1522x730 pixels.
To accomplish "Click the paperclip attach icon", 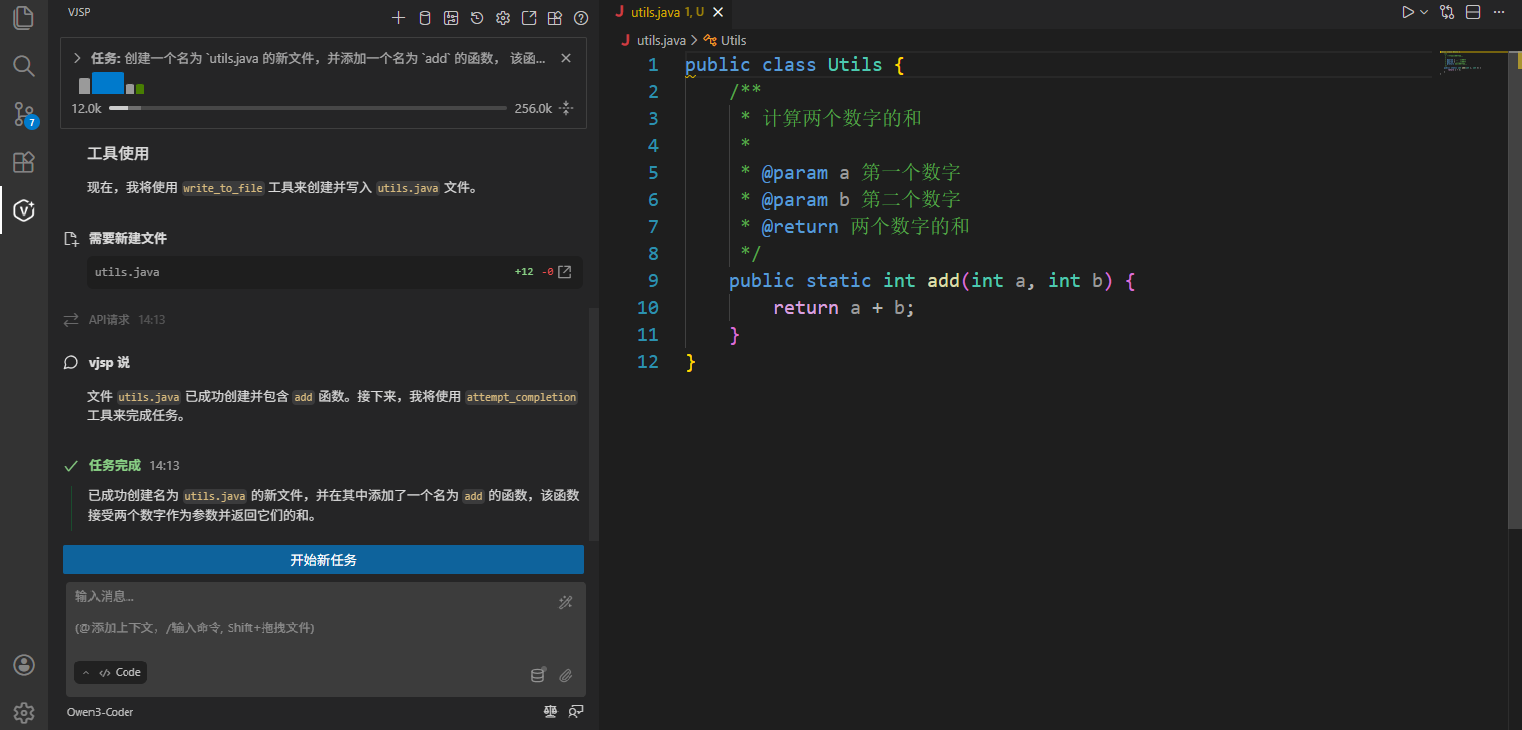I will (x=565, y=675).
